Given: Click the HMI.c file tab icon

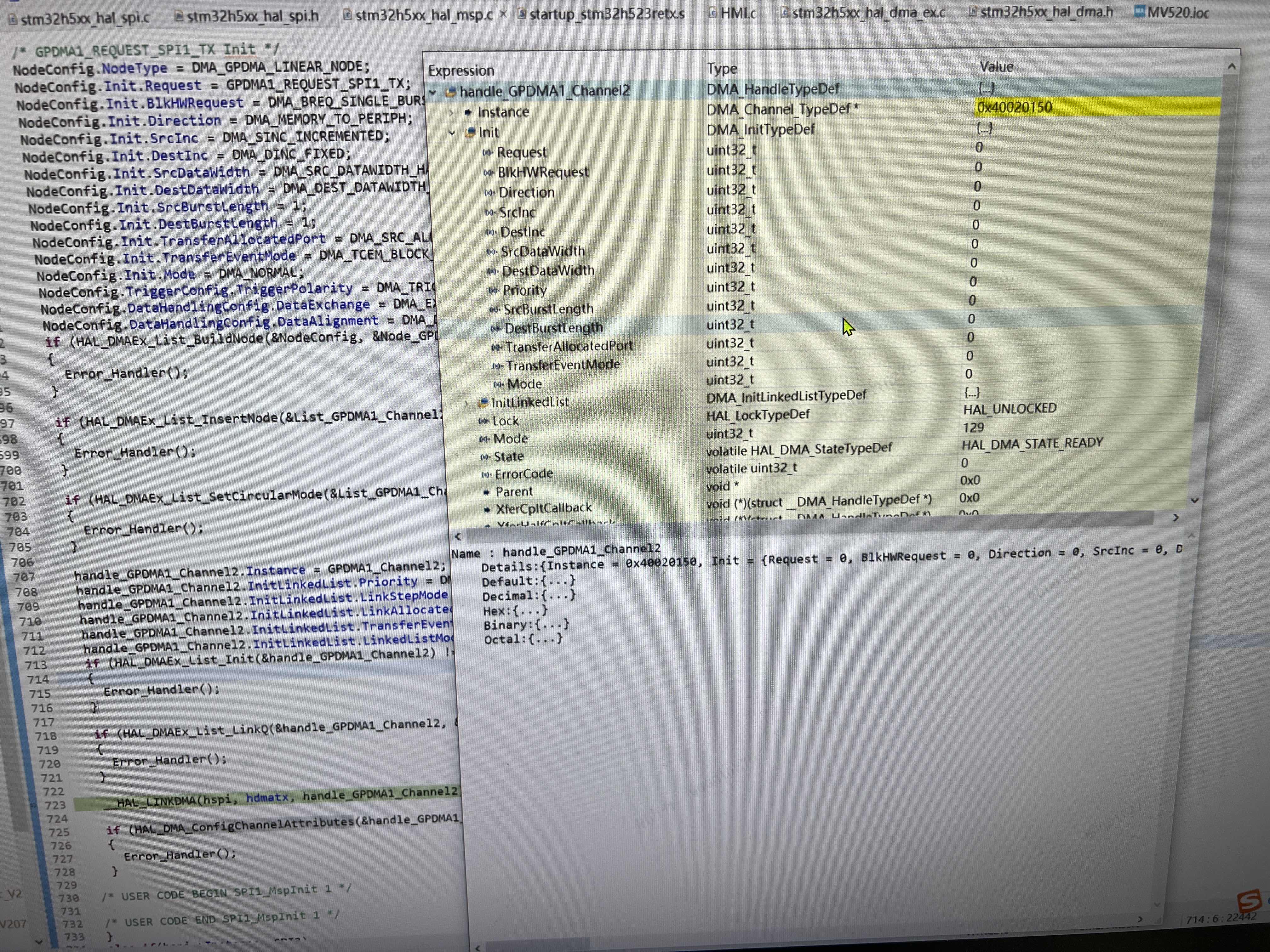Looking at the screenshot, I should point(712,13).
